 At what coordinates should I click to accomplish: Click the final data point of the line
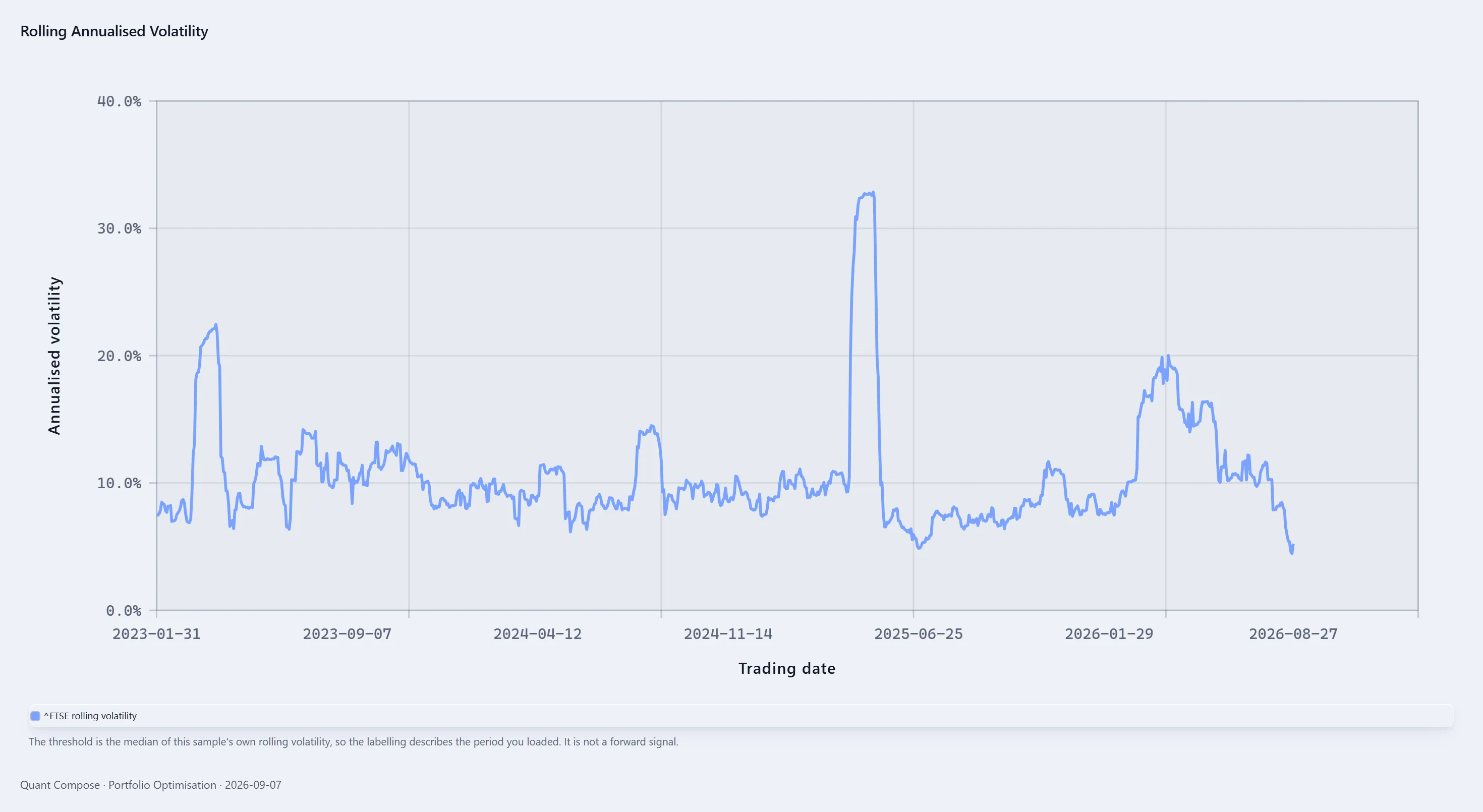pos(1293,545)
